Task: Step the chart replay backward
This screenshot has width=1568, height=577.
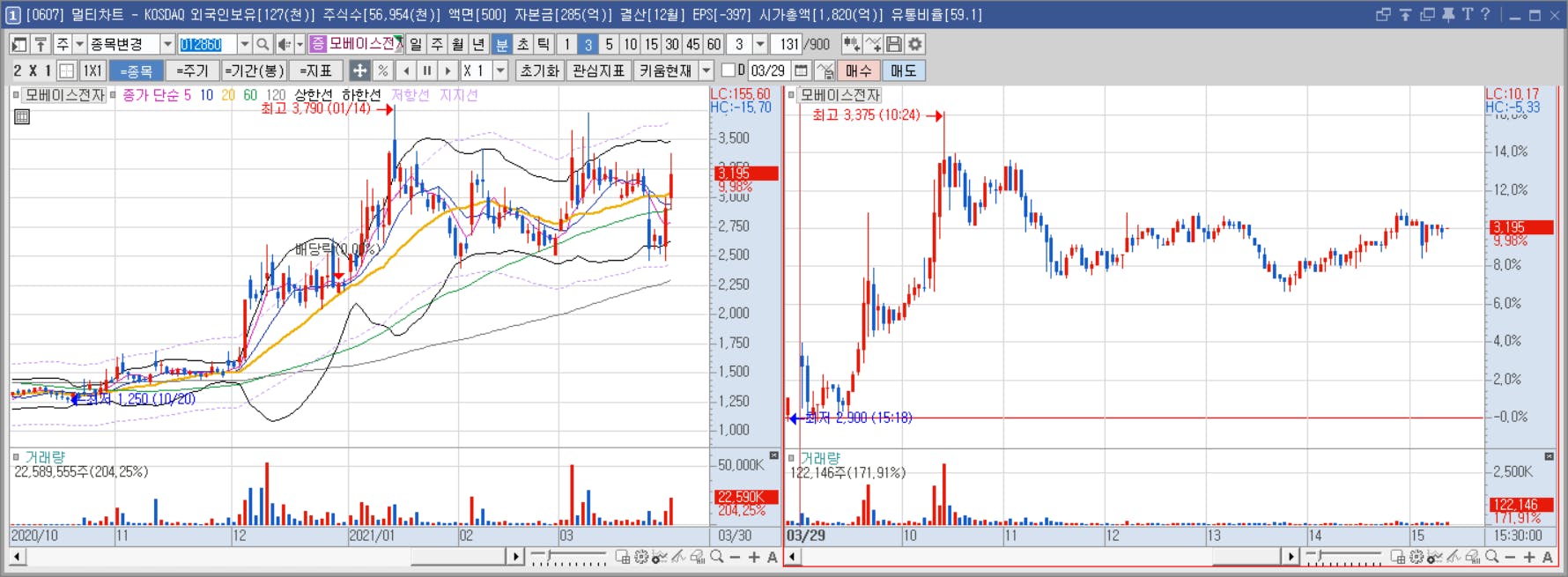Action: click(406, 70)
